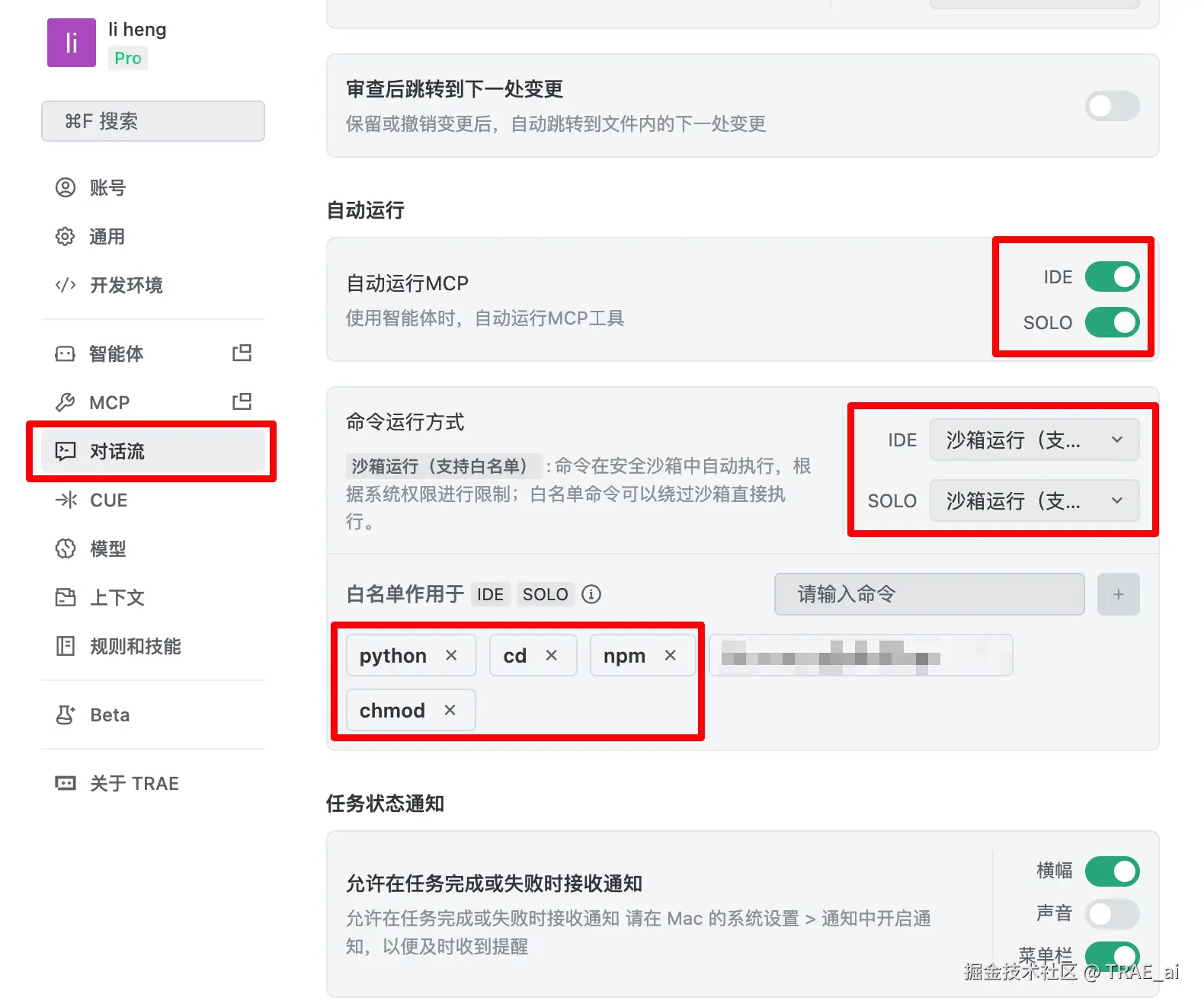The width and height of the screenshot is (1204, 1007).
Task: Open 规则和技能 settings
Action: (x=153, y=646)
